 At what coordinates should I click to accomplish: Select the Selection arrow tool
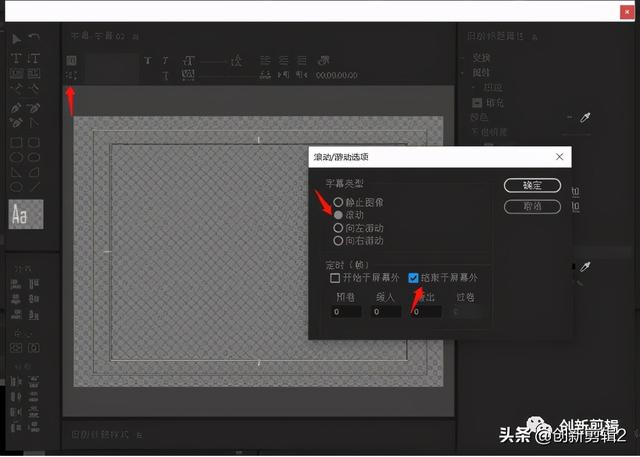pyautogui.click(x=16, y=39)
